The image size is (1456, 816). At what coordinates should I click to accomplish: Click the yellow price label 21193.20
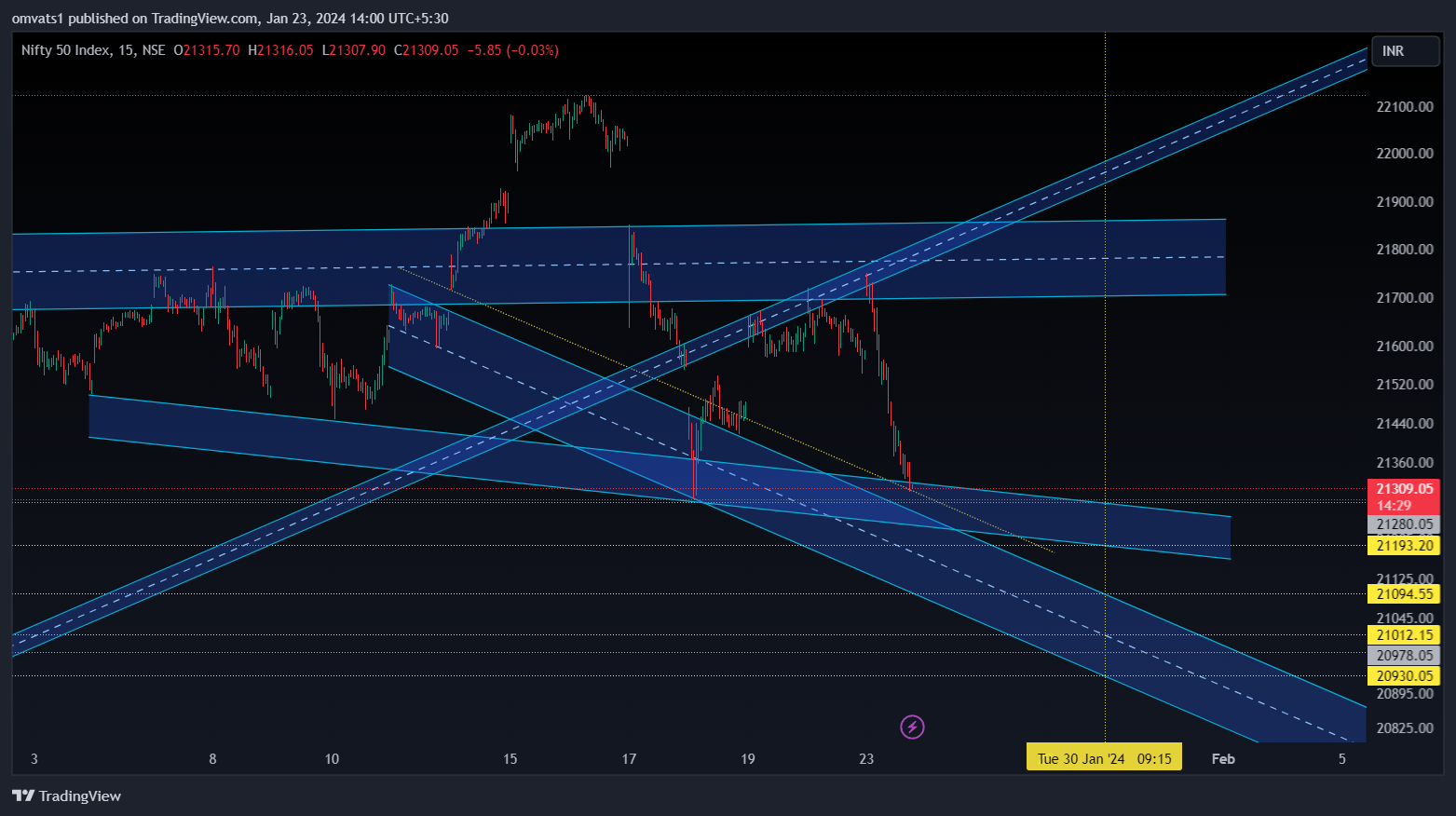(x=1404, y=546)
